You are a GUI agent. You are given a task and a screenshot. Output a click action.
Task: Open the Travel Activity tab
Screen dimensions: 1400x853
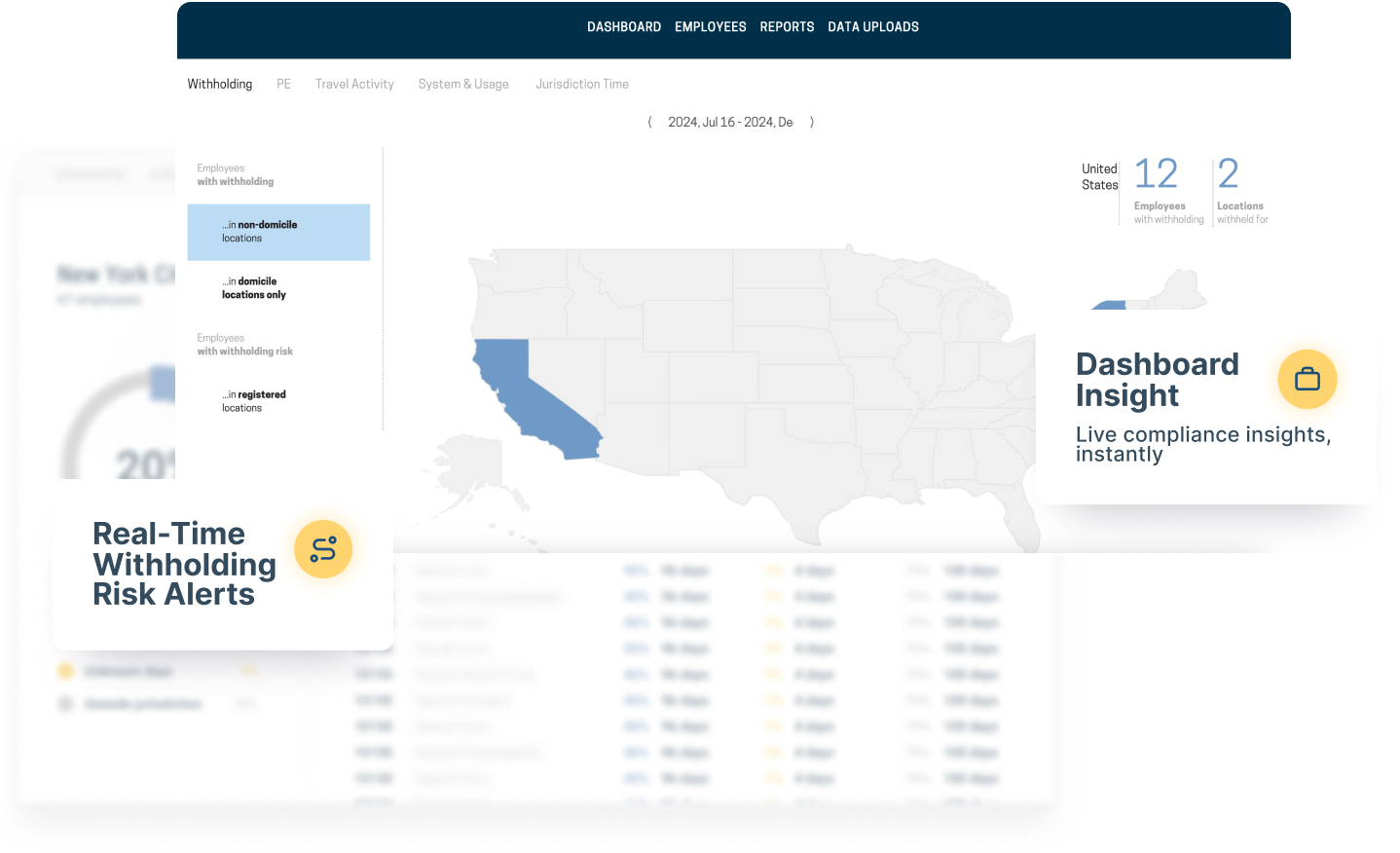point(354,84)
